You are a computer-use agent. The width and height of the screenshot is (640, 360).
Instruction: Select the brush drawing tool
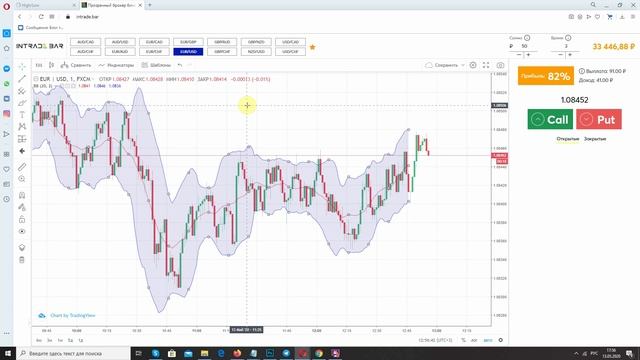[22, 103]
